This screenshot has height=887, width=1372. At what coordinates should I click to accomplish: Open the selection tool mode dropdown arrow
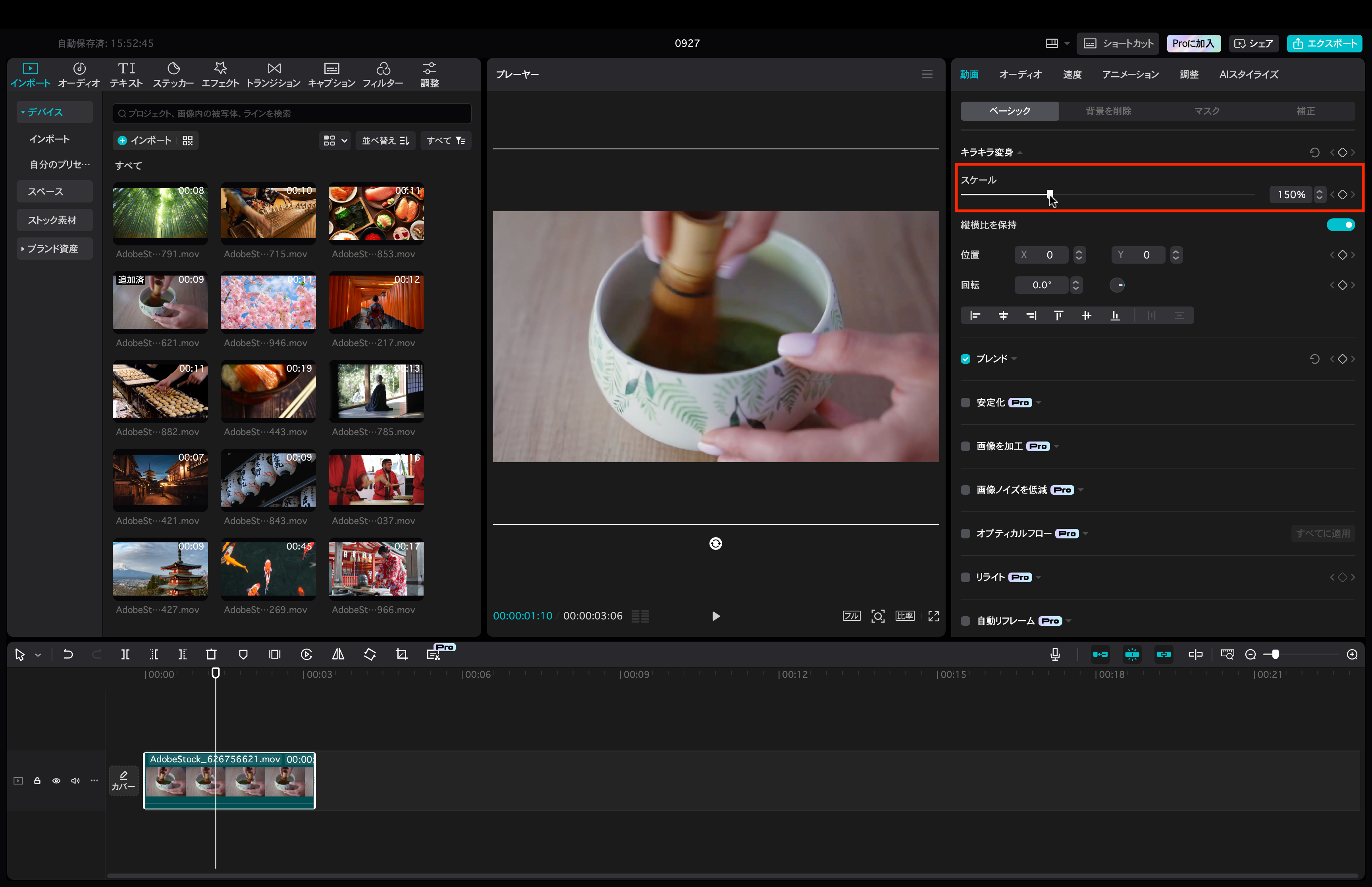click(38, 655)
